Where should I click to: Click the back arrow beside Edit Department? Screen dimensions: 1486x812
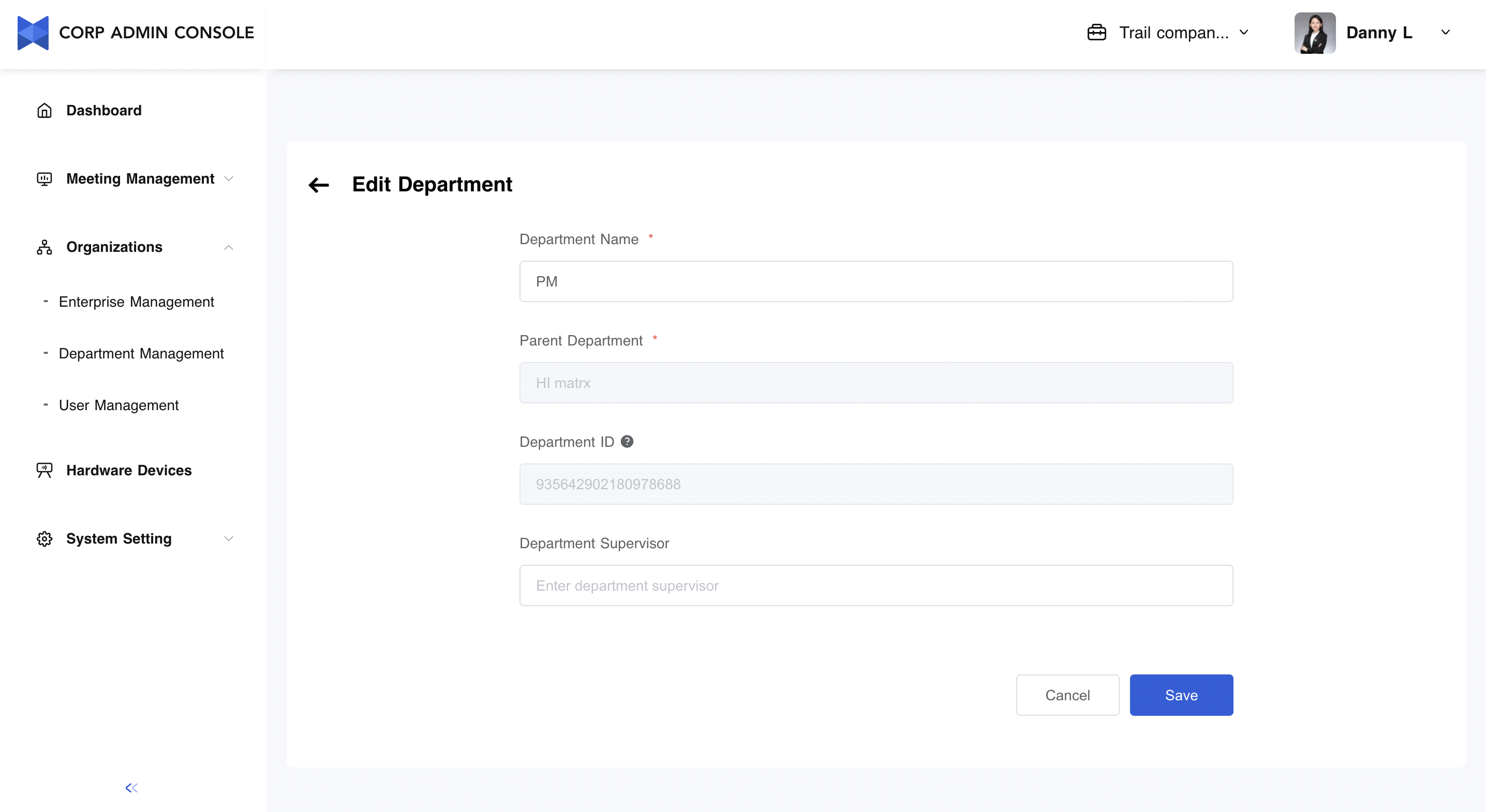click(x=318, y=185)
